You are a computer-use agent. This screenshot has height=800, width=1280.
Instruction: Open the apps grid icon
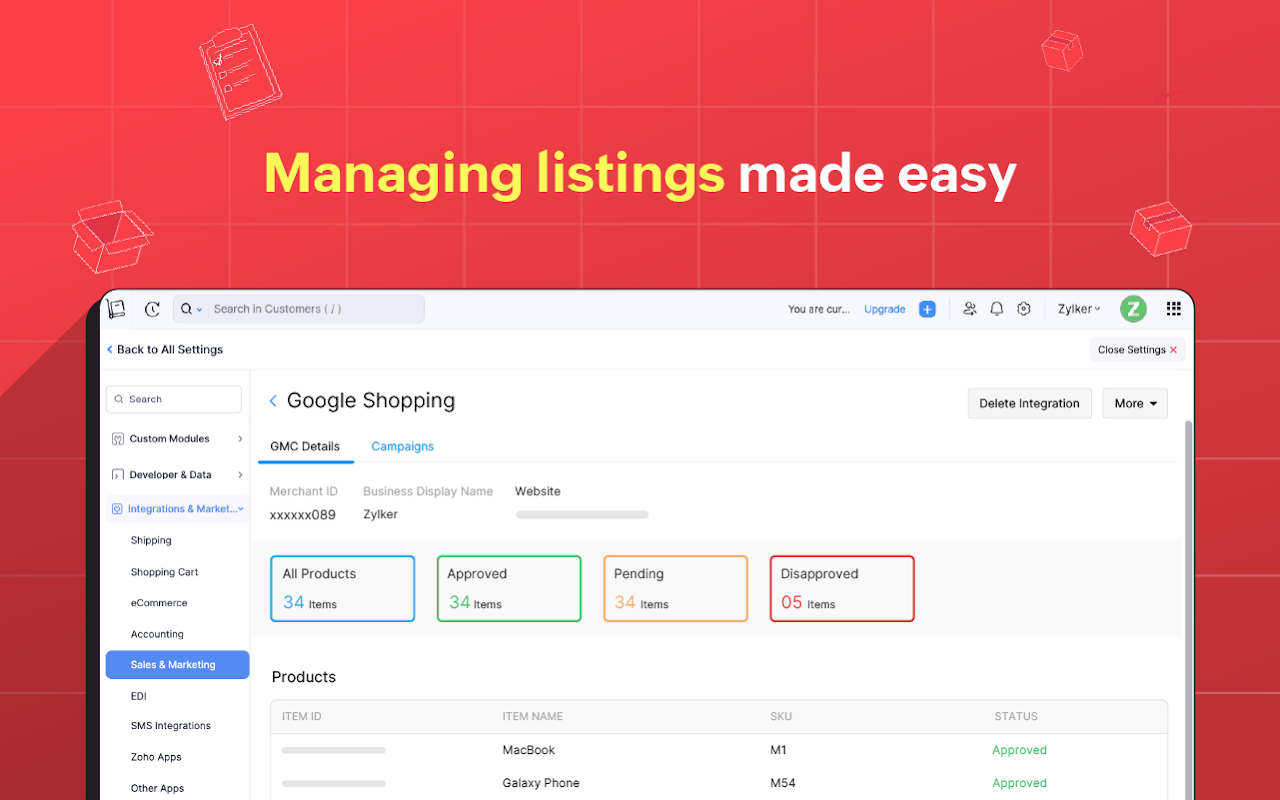tap(1173, 309)
